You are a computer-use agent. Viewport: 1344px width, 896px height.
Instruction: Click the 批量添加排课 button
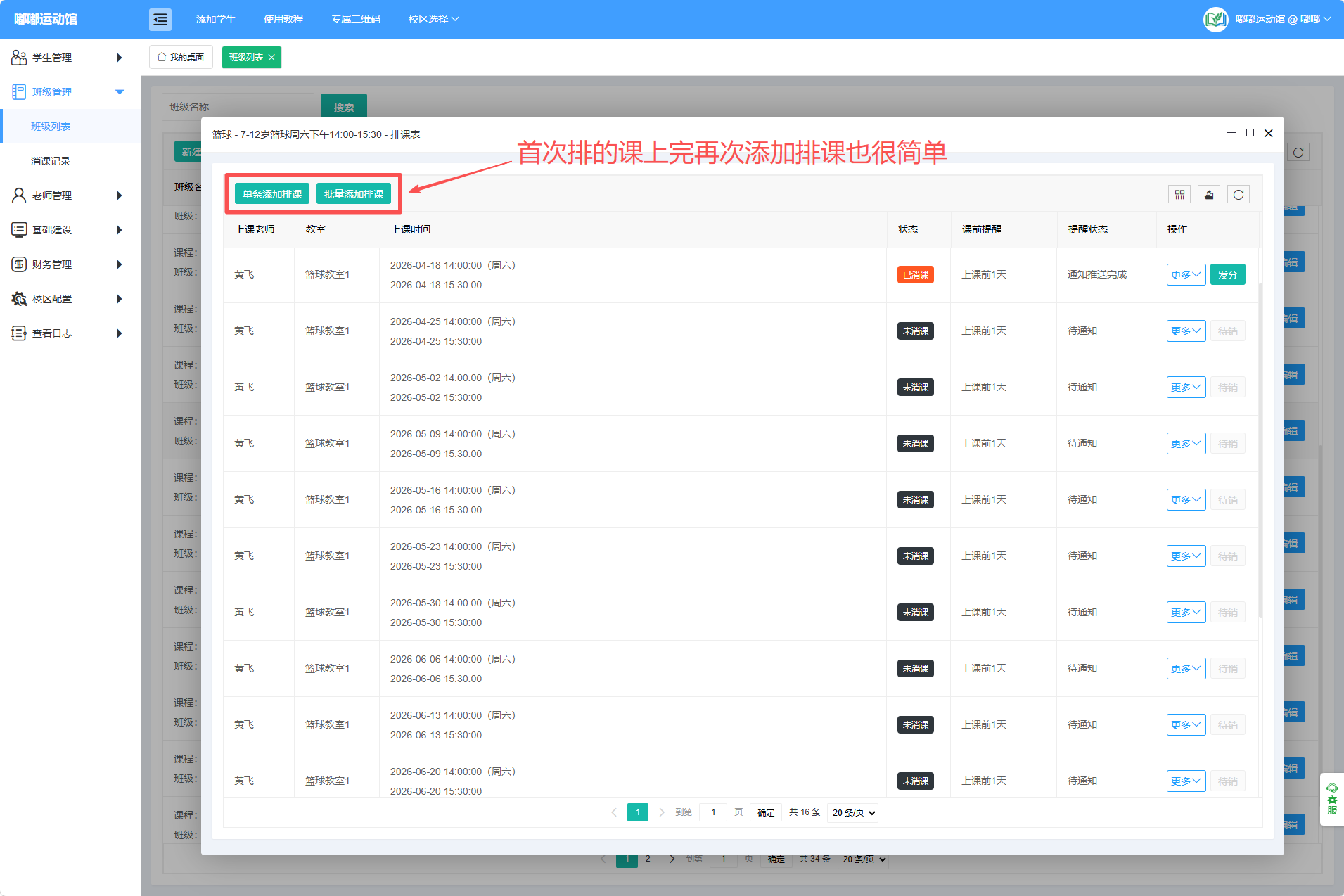(x=354, y=194)
